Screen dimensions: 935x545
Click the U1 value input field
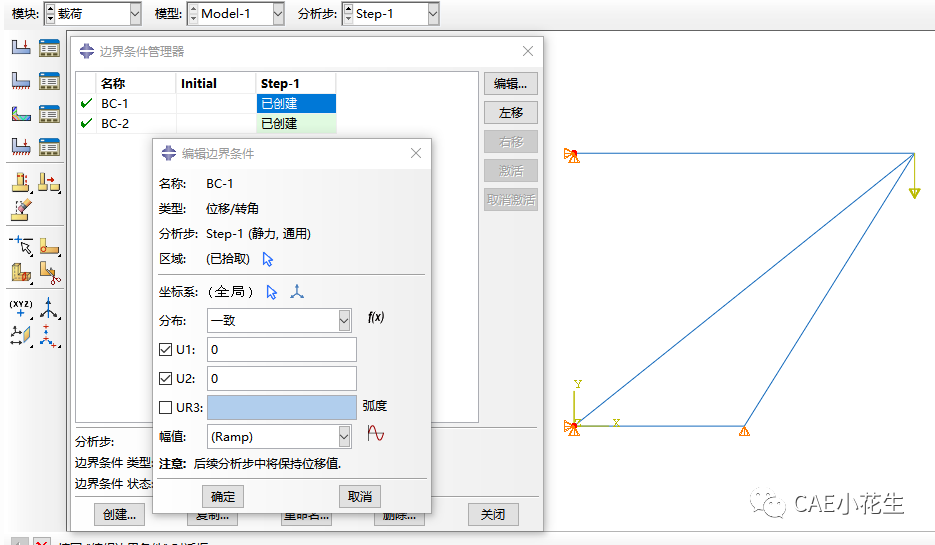click(282, 350)
